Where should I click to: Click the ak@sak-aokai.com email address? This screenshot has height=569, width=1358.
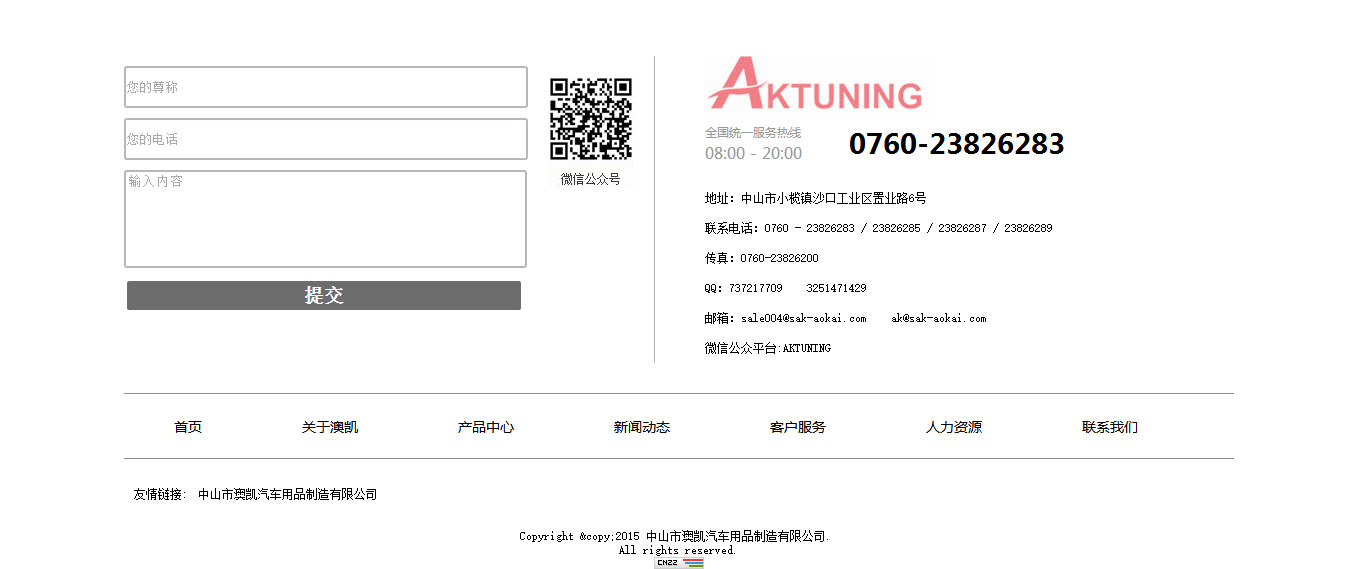tap(938, 318)
